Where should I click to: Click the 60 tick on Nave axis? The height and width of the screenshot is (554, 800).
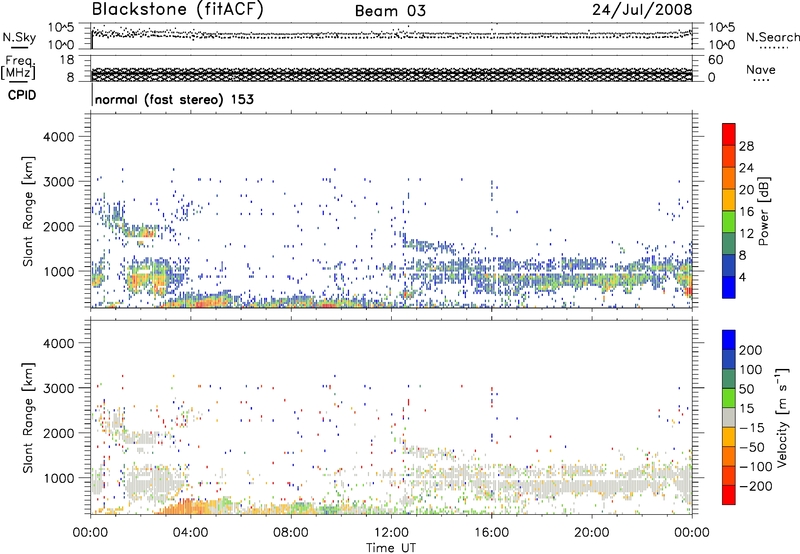pos(715,60)
